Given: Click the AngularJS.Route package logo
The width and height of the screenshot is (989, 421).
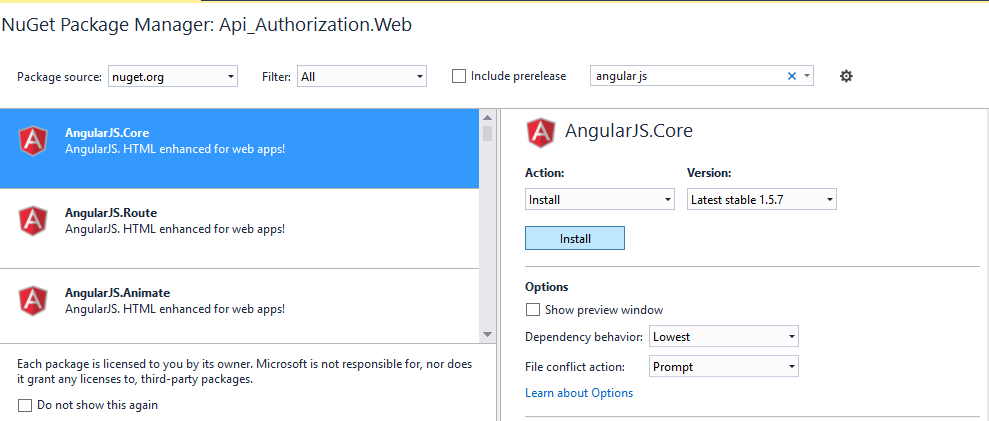Looking at the screenshot, I should tap(33, 220).
